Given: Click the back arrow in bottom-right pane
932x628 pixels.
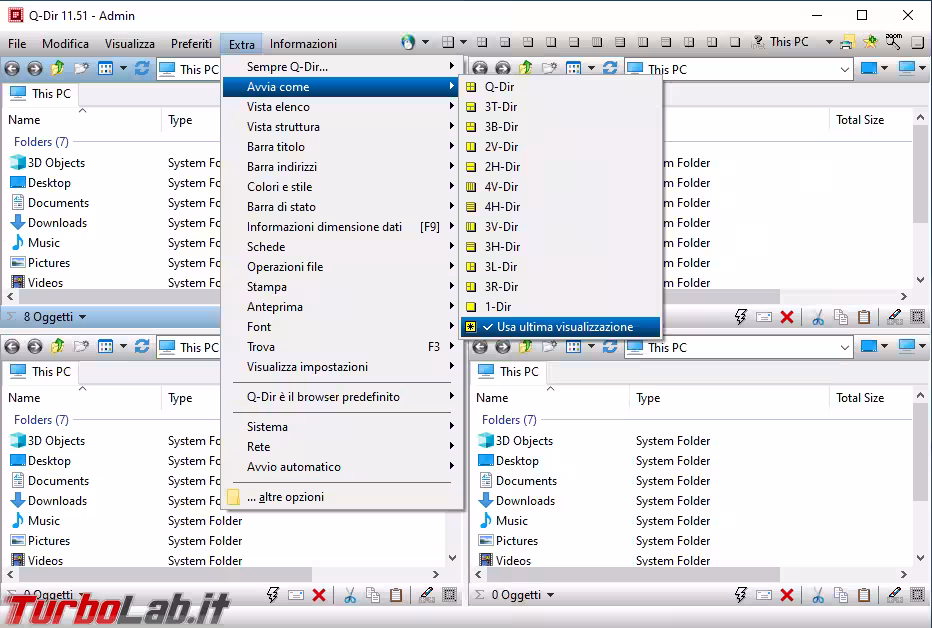Looking at the screenshot, I should click(480, 347).
